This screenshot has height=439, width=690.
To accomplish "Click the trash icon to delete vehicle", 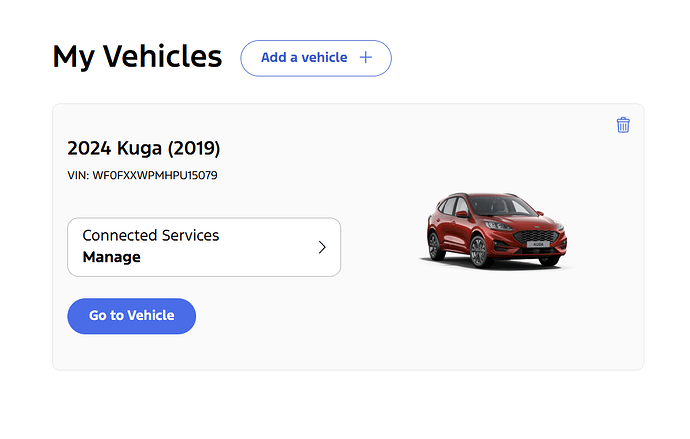I will click(x=623, y=125).
